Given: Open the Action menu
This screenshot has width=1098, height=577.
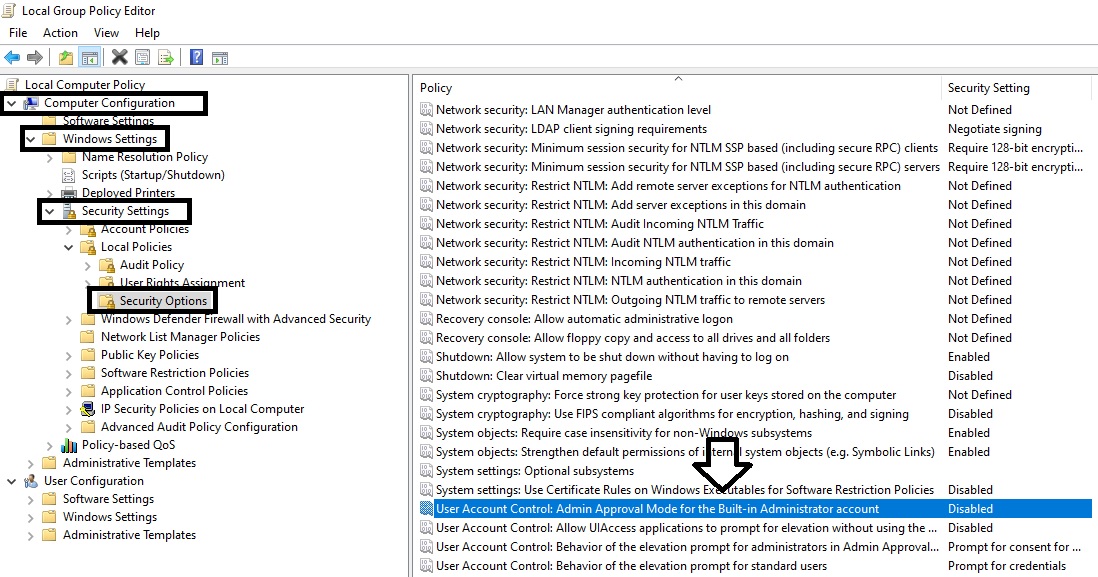Looking at the screenshot, I should tap(60, 32).
